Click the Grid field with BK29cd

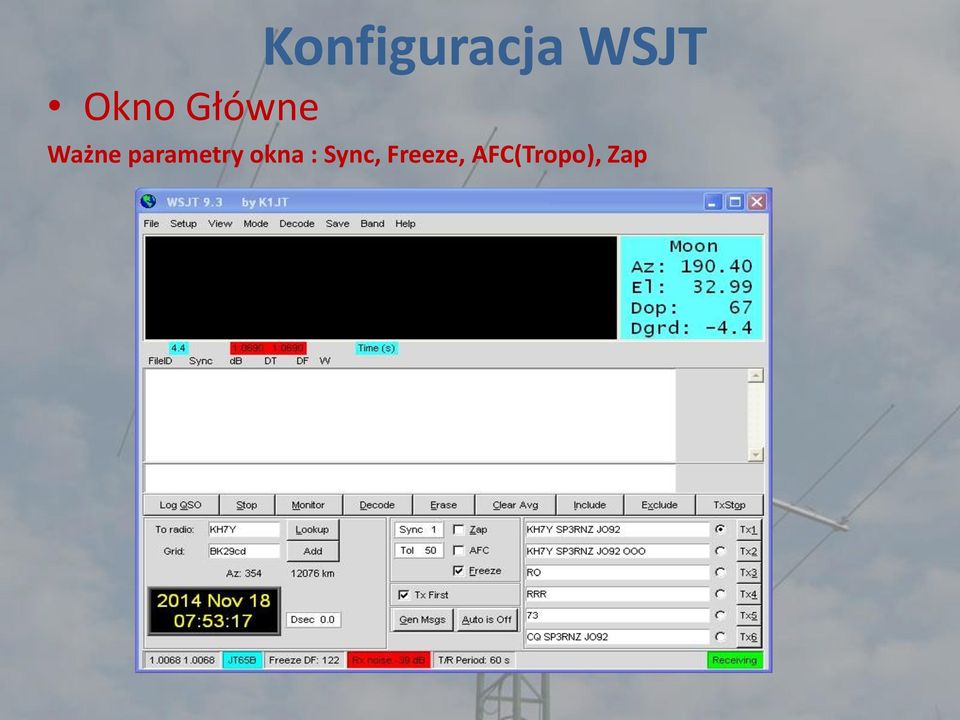[x=244, y=551]
